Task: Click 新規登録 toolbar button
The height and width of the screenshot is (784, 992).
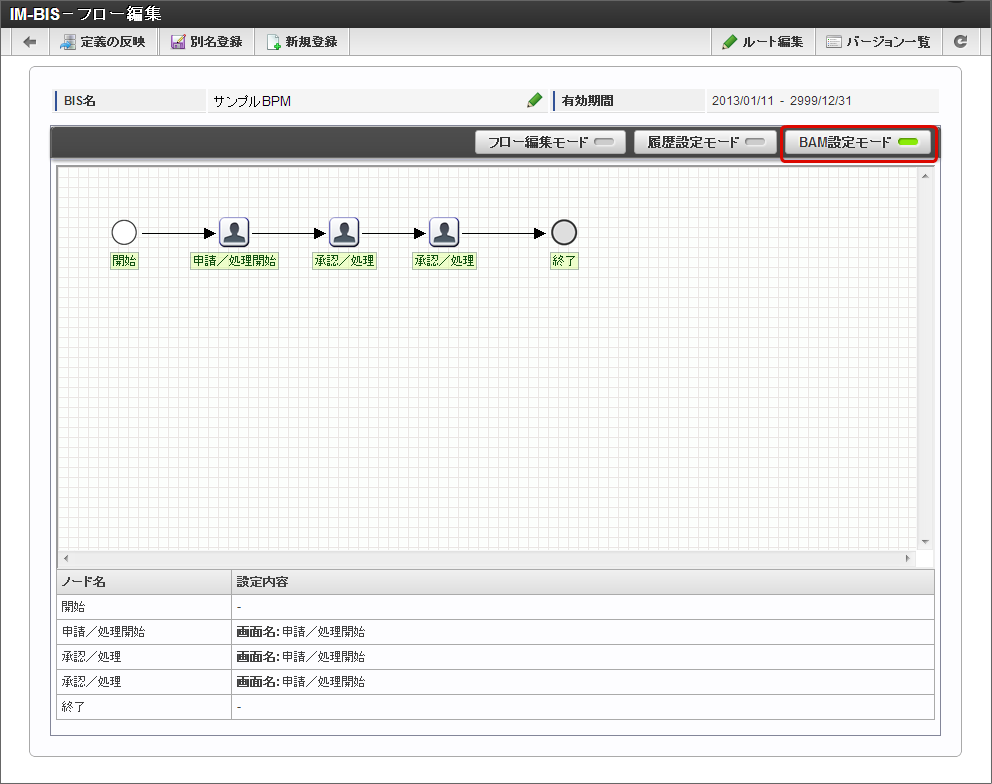Action: [x=302, y=42]
